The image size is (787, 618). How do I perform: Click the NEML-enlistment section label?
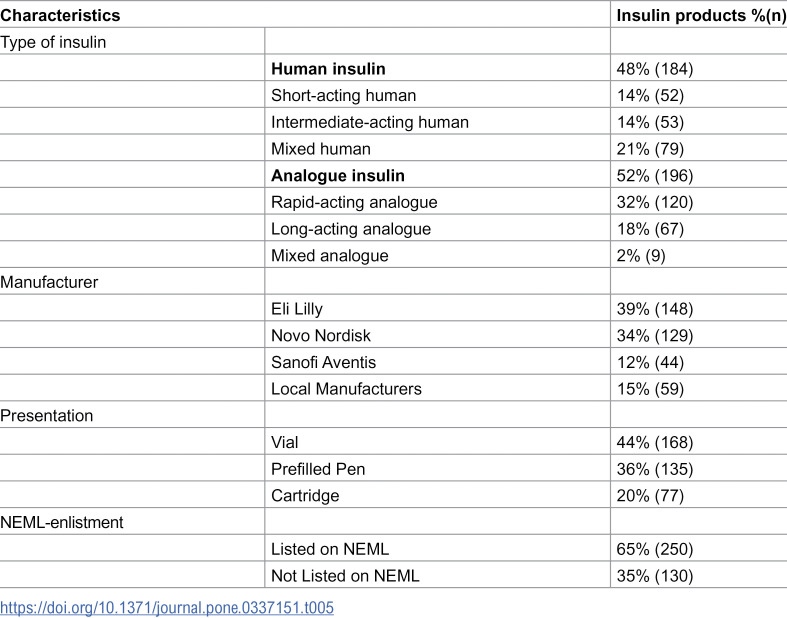coord(62,523)
